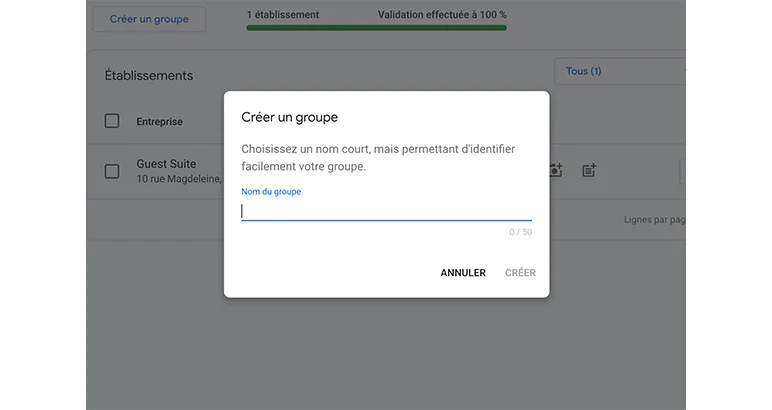Image resolution: width=772 pixels, height=410 pixels.
Task: Open the Guest Suite business name
Action: coord(166,164)
